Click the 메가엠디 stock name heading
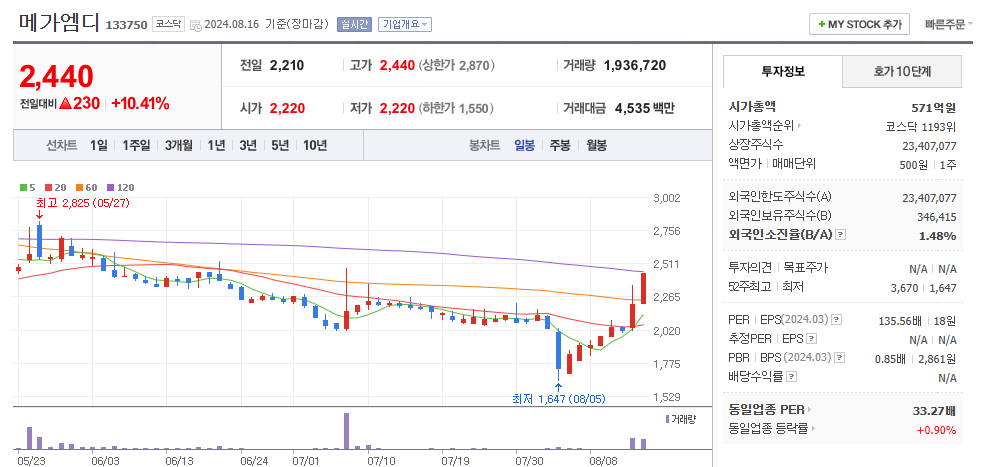Viewport: 988px width, 467px height. (59, 23)
